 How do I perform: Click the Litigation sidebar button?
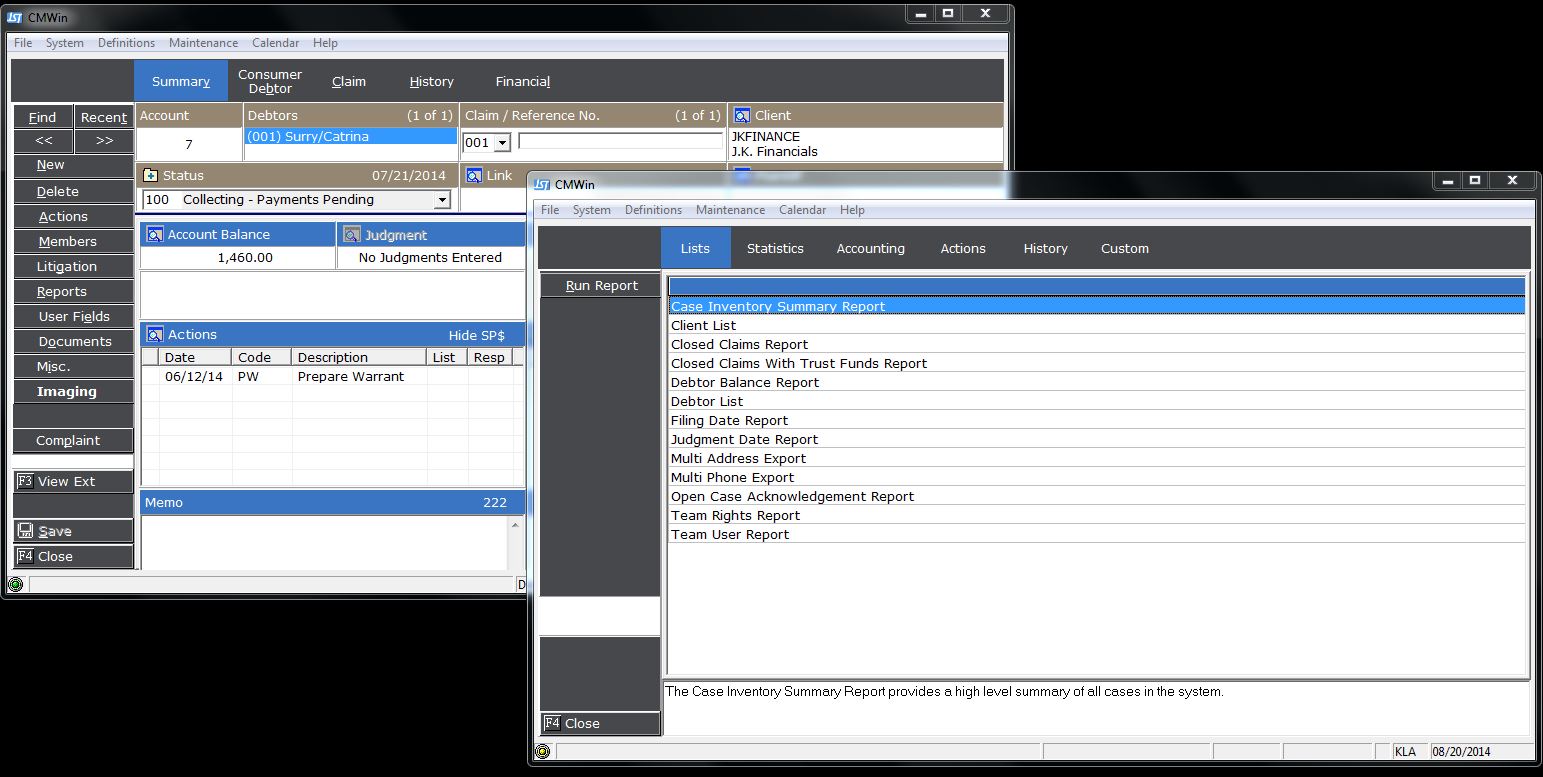click(67, 267)
